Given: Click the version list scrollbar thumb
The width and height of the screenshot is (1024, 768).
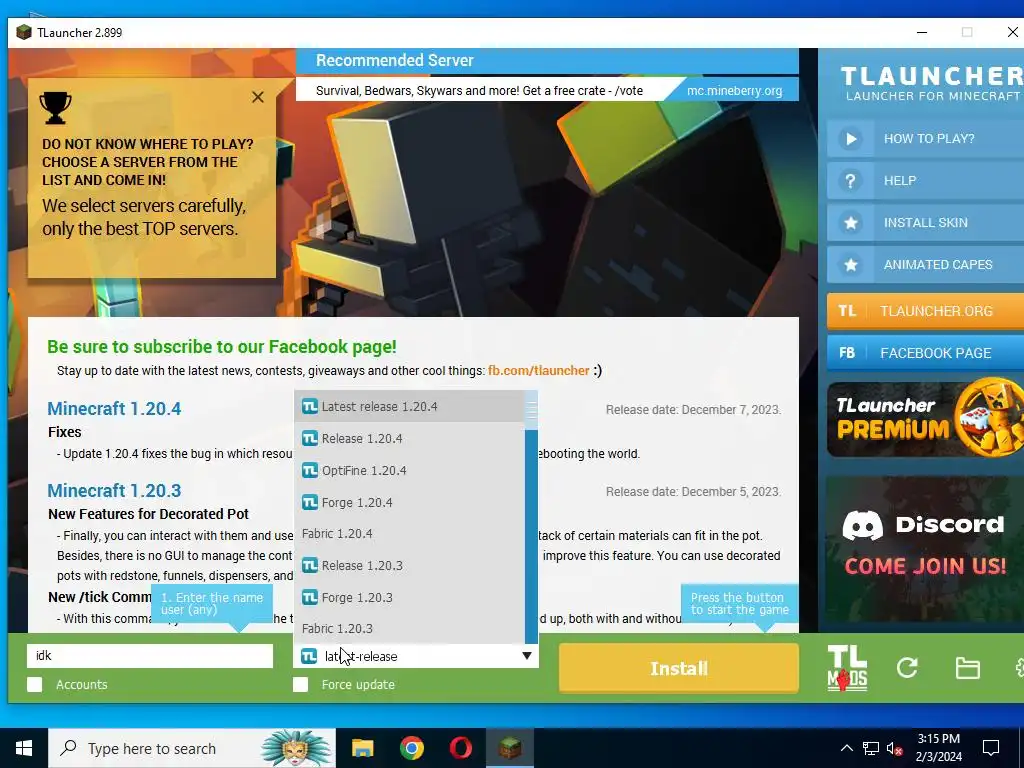Looking at the screenshot, I should [532, 411].
